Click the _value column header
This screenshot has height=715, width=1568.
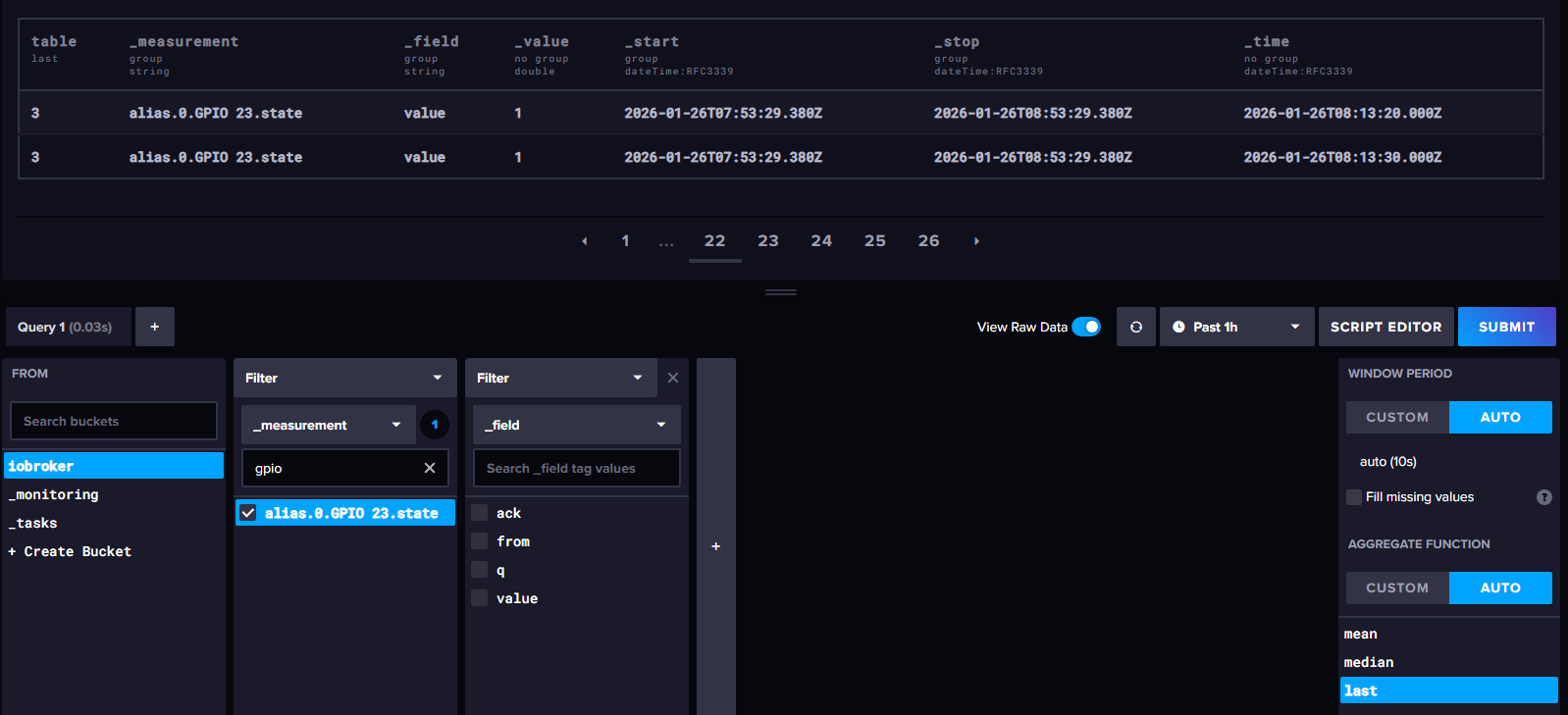click(x=542, y=41)
